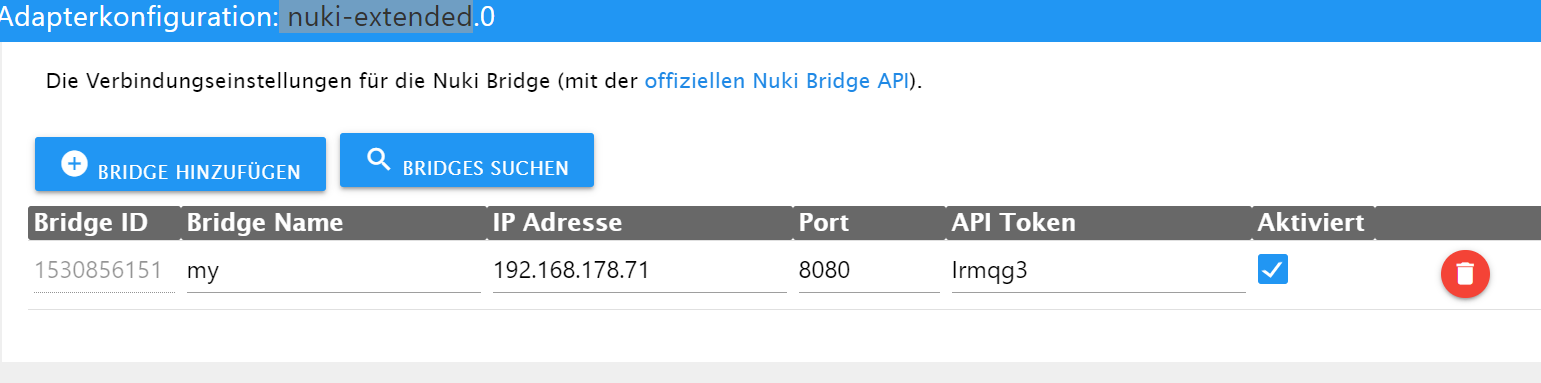Click the Bridge ID column header
The image size is (1541, 383).
tap(92, 223)
